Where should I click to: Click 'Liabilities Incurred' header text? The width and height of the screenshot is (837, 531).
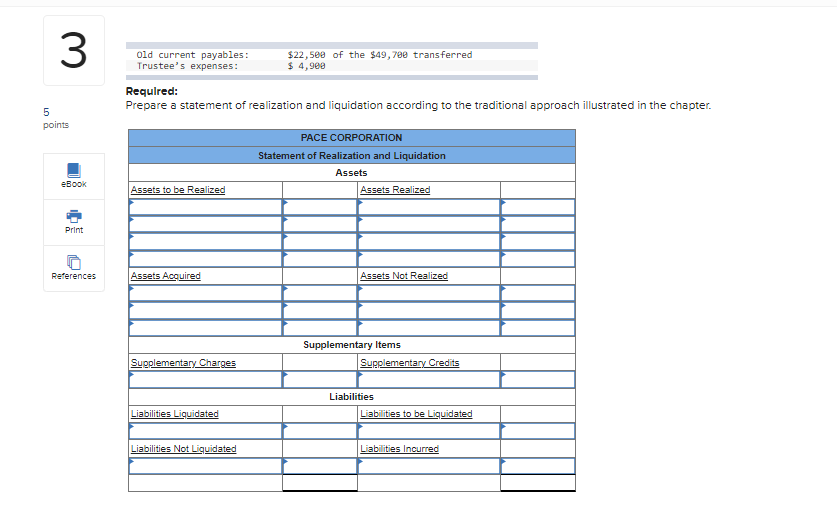click(x=399, y=449)
